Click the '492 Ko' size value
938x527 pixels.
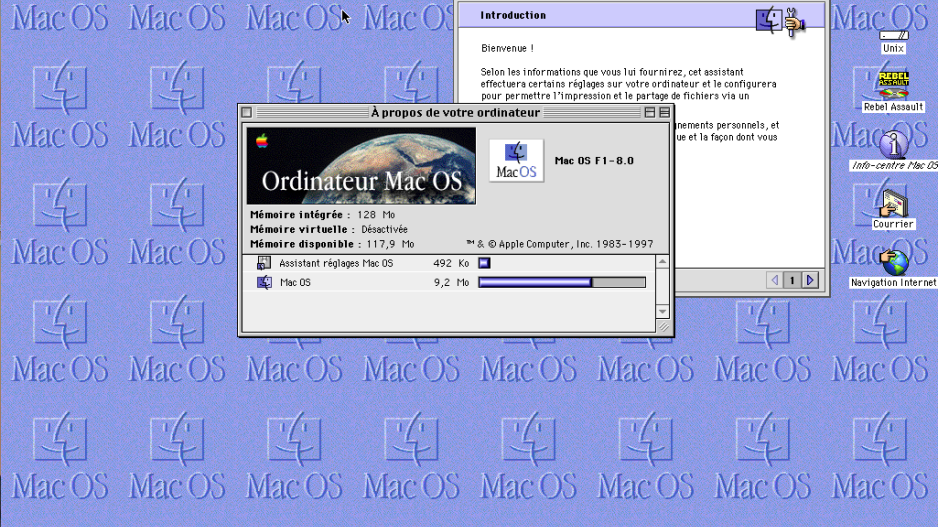(x=451, y=263)
